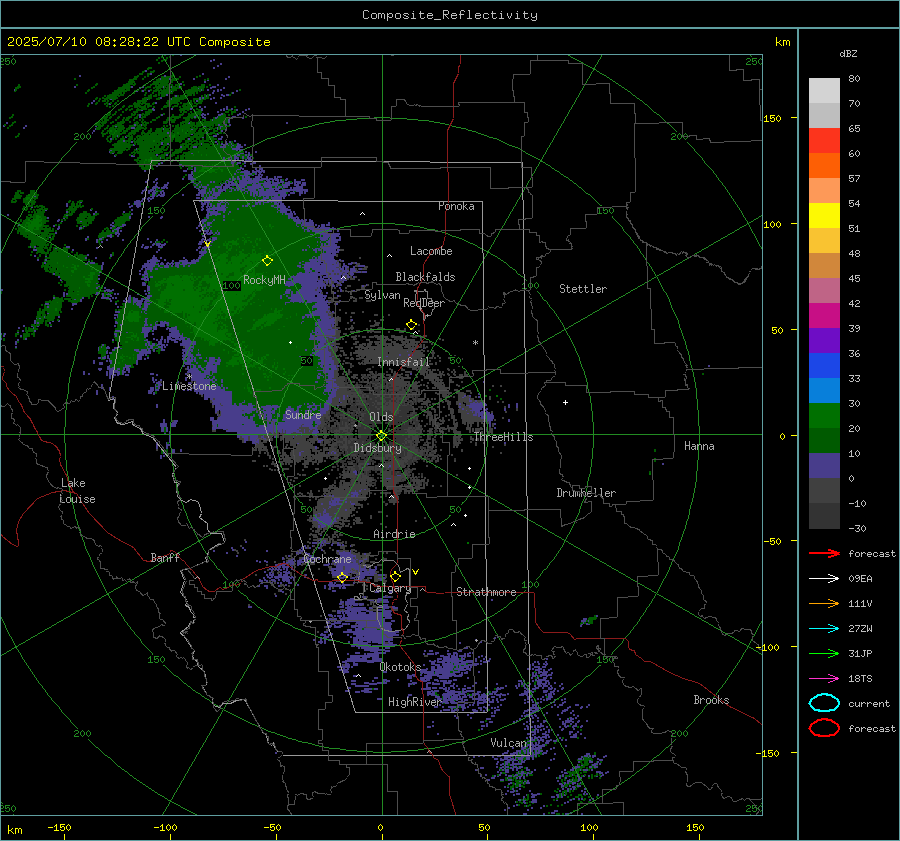Click the orange 111V arrow legend icon
Image resolution: width=900 pixels, height=841 pixels.
coord(824,603)
